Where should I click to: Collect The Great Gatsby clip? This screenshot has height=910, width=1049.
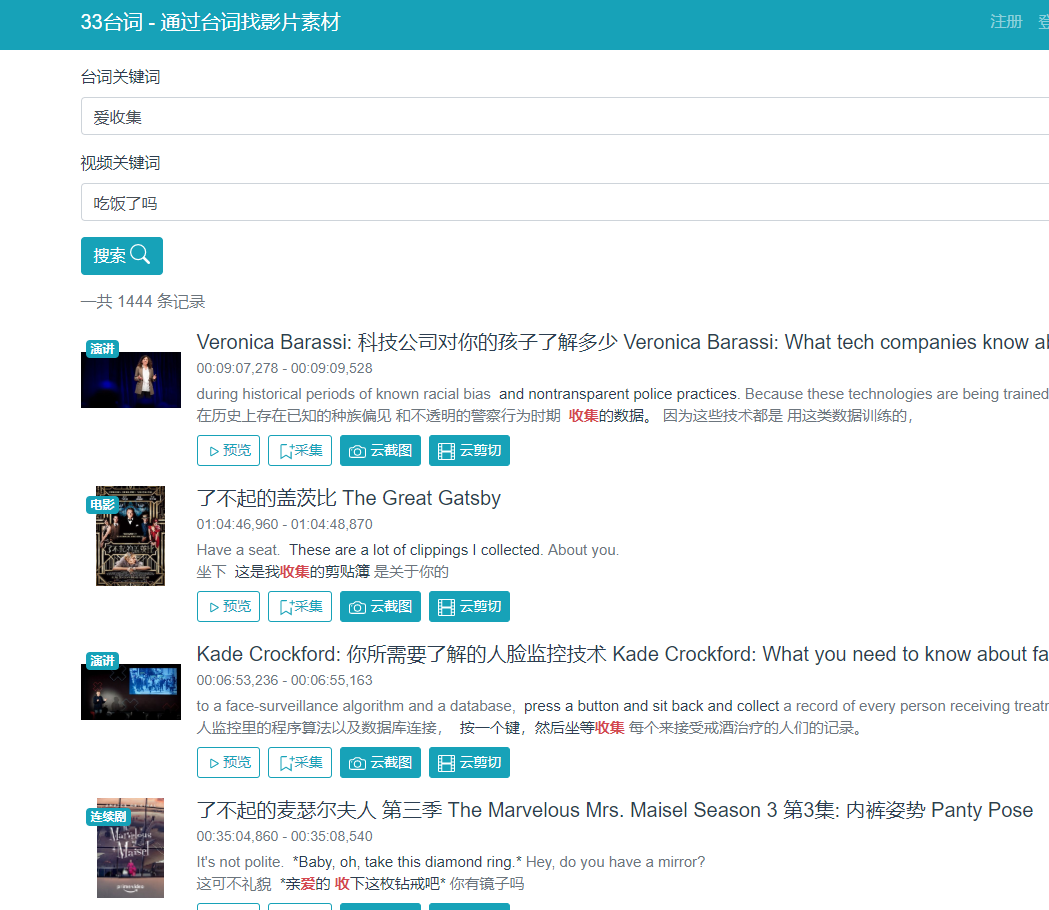[299, 607]
